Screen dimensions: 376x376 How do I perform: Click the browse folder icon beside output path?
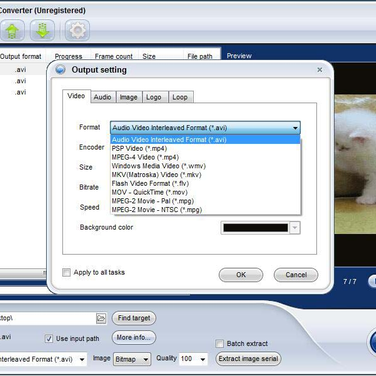tap(101, 318)
